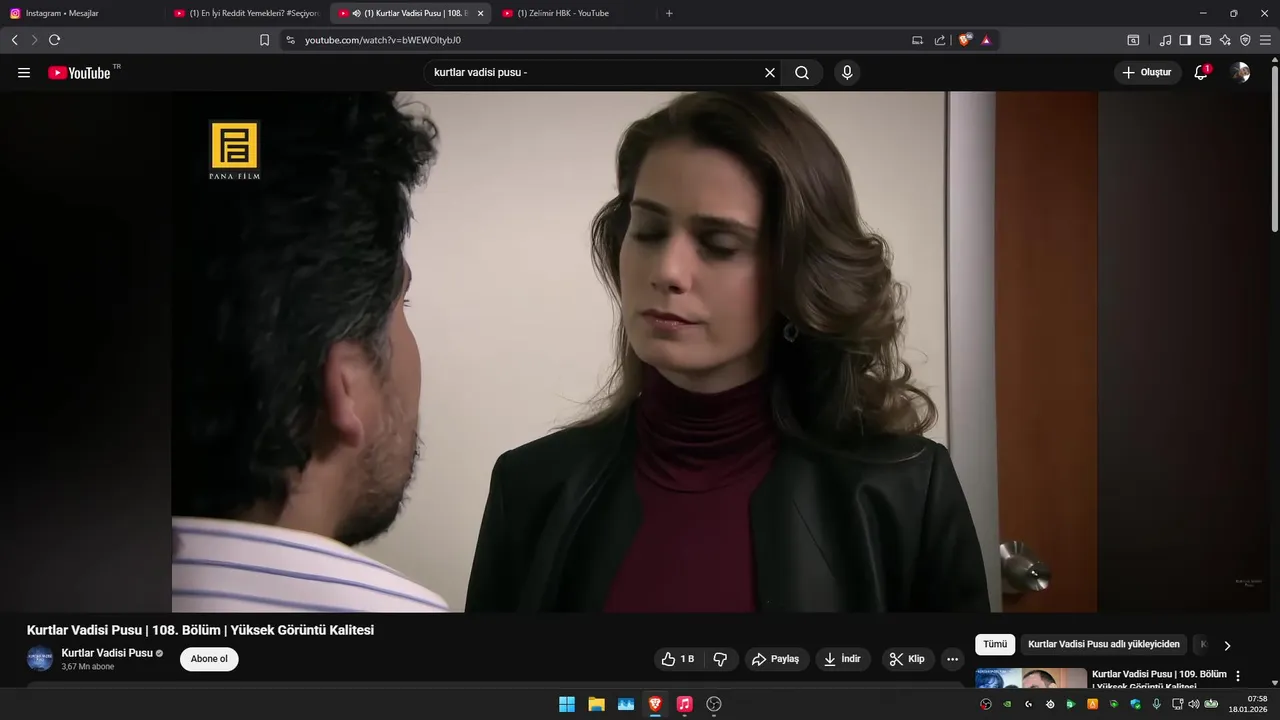This screenshot has width=1280, height=720.
Task: Clear the search box text with X
Action: (770, 73)
